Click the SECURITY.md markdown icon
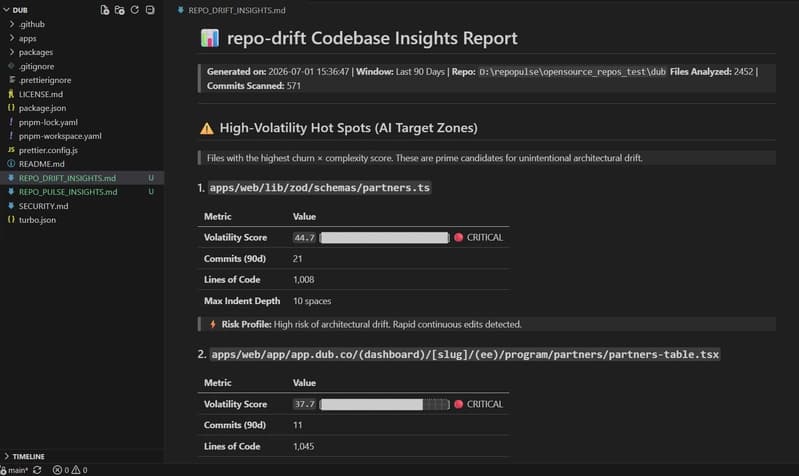 click(x=11, y=205)
